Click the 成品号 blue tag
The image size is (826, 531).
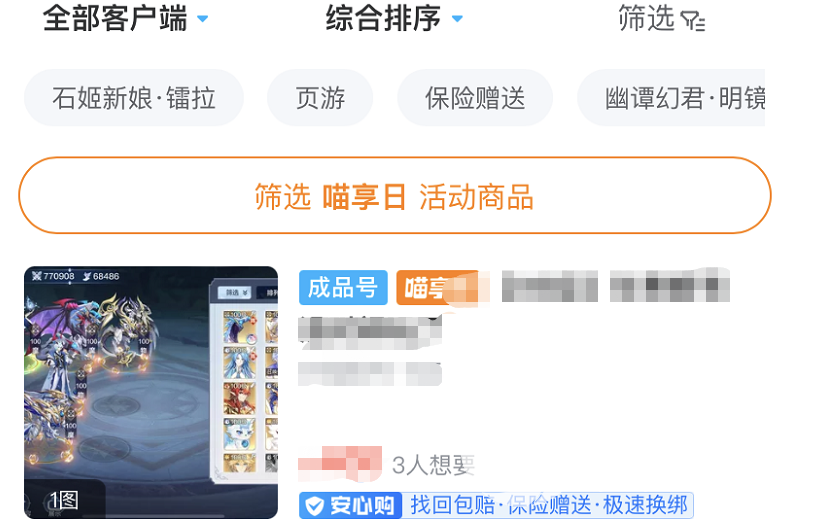click(343, 288)
